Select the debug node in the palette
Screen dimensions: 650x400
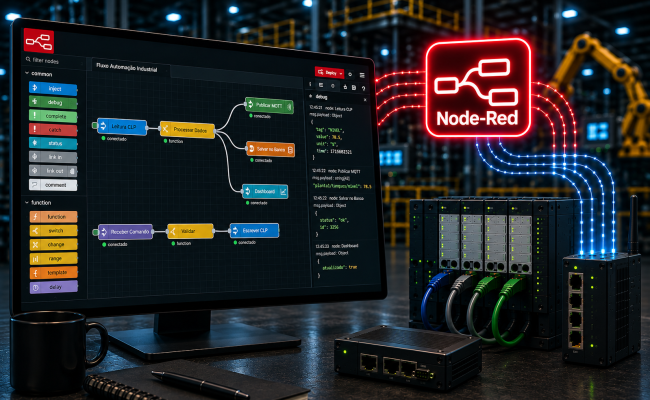53,102
